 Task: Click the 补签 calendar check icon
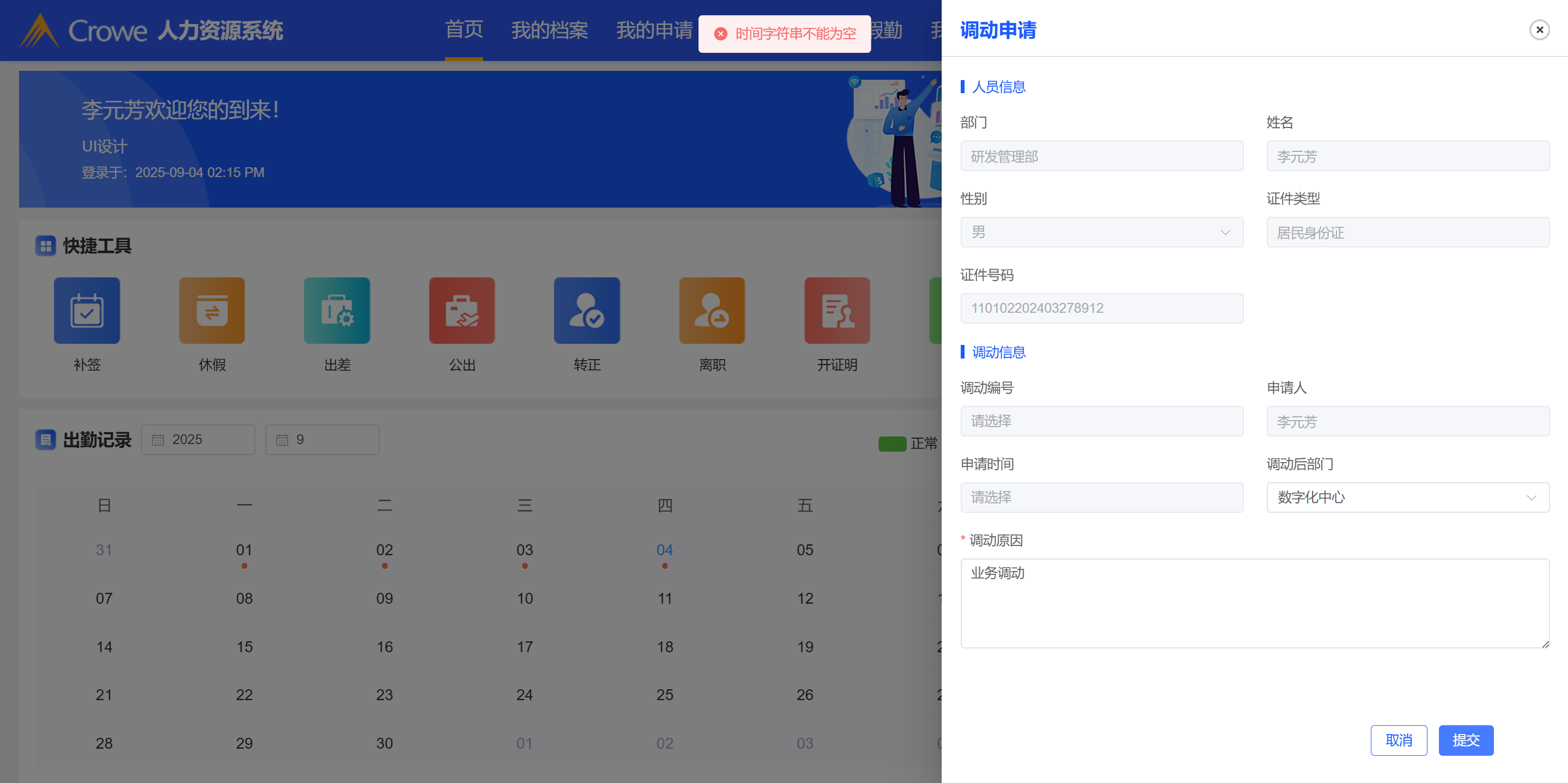coord(87,311)
